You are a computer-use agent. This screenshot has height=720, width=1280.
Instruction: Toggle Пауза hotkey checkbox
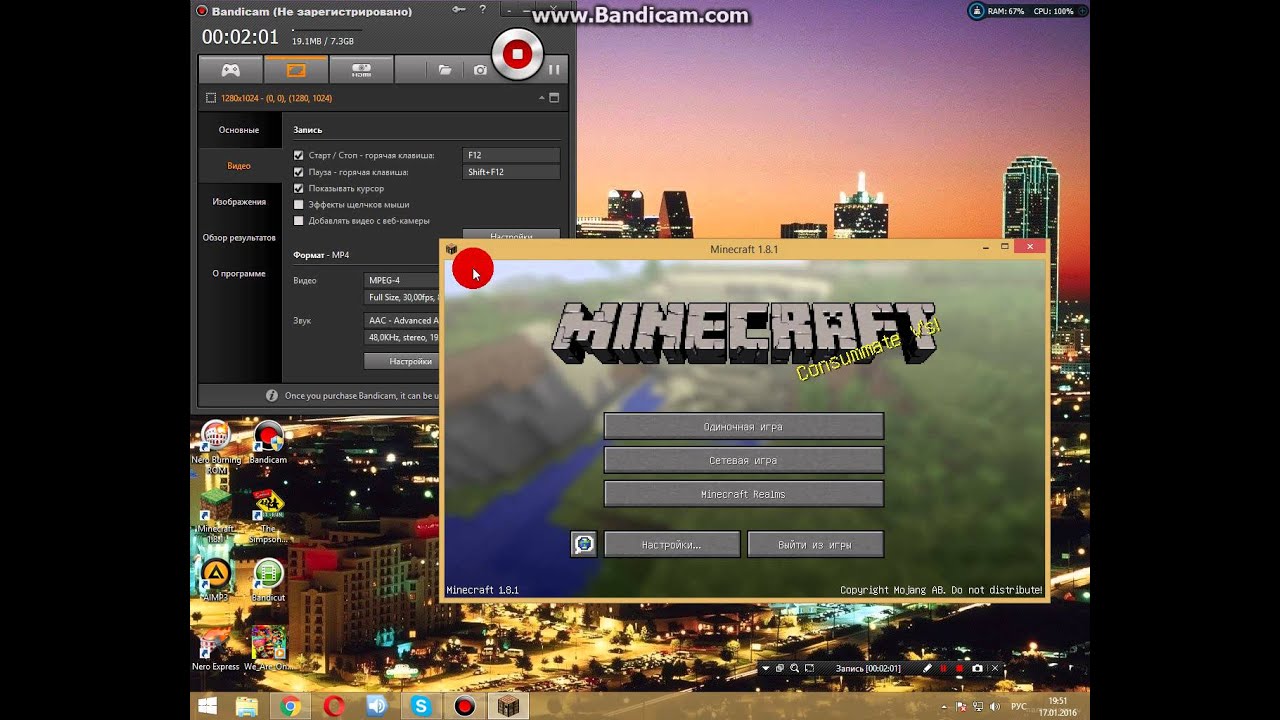(298, 172)
